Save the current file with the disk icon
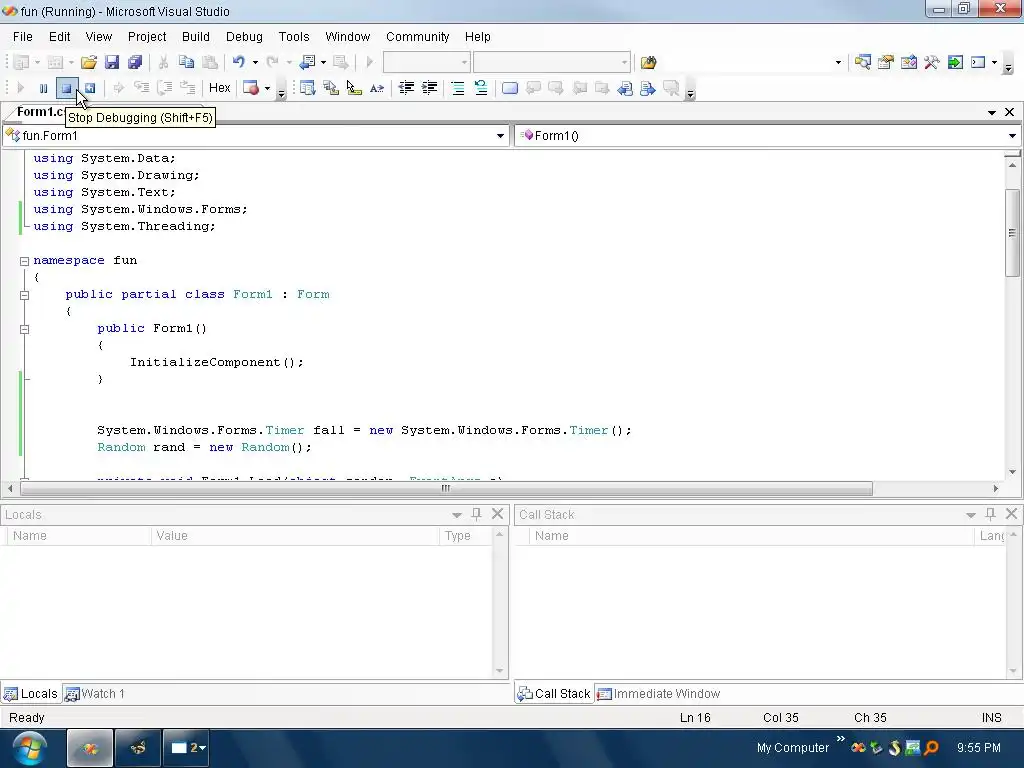The height and width of the screenshot is (768, 1024). [112, 62]
